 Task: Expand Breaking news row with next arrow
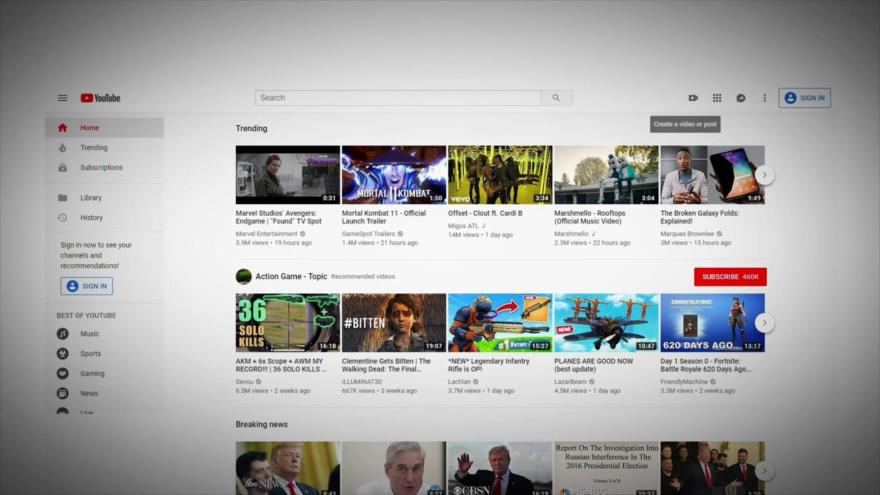click(x=764, y=471)
